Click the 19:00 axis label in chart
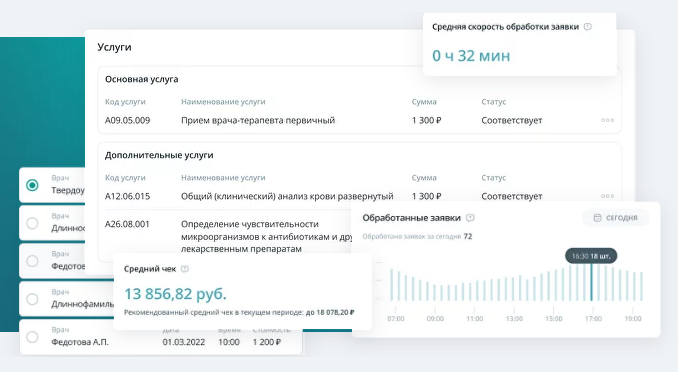This screenshot has width=678, height=372. click(x=633, y=319)
